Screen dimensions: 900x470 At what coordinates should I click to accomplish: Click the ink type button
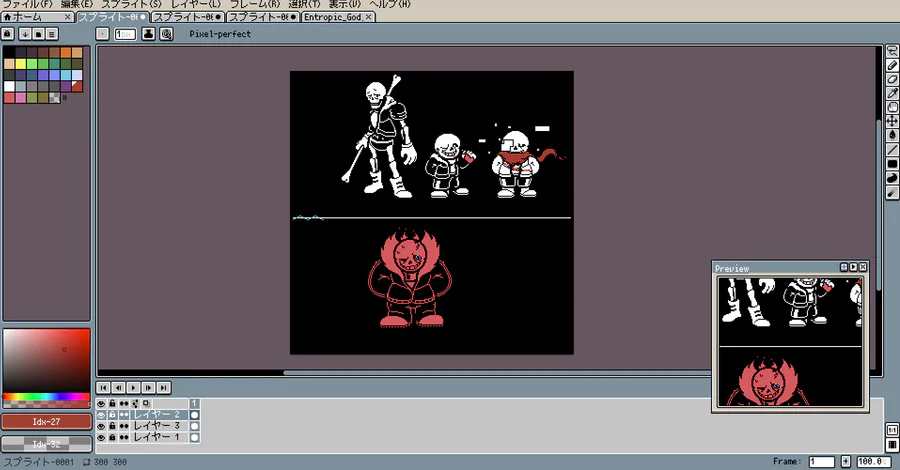(148, 34)
